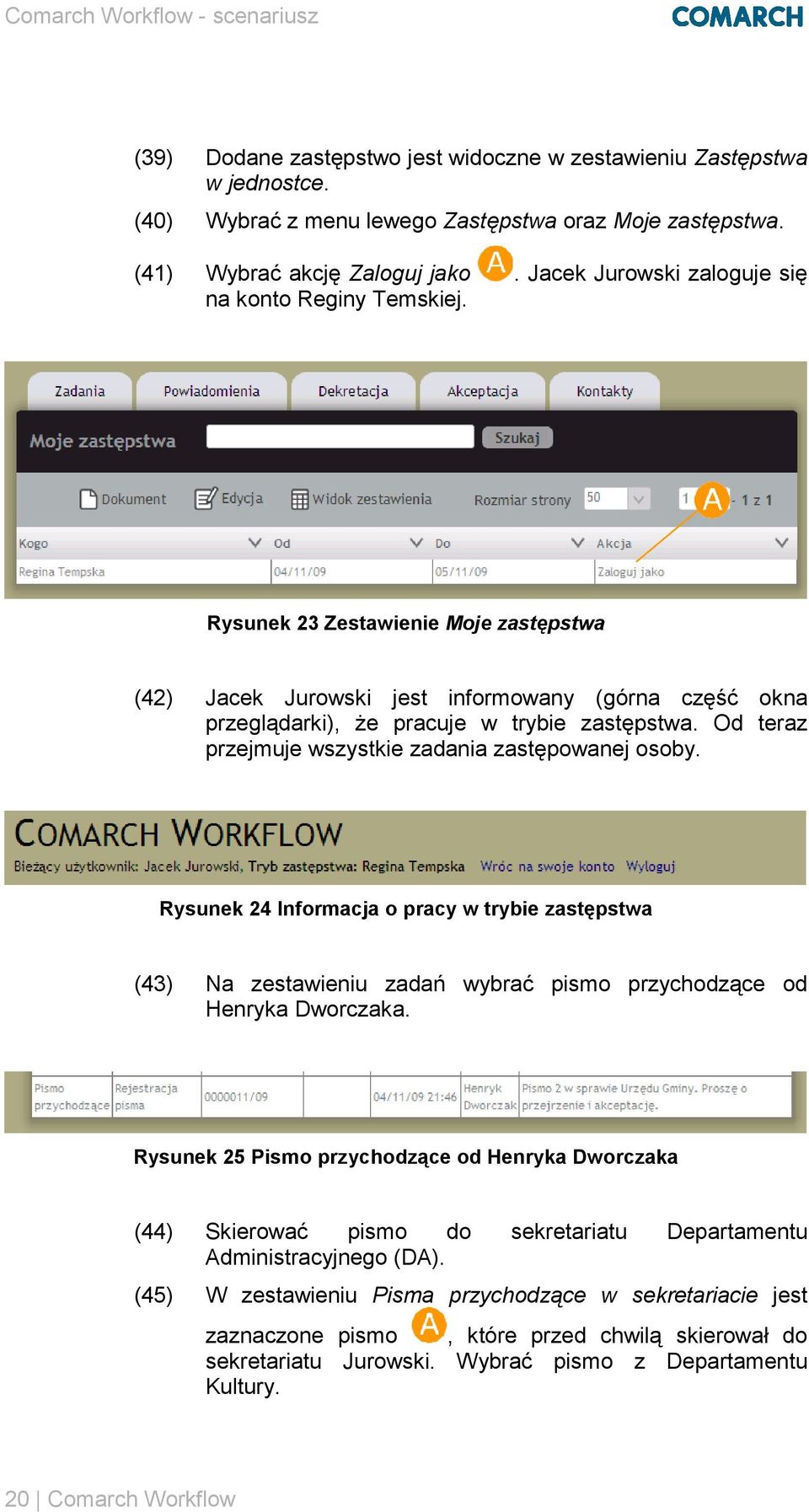Open Widok zestawienia grid icon
This screenshot has width=809, height=1512.
pos(300,499)
